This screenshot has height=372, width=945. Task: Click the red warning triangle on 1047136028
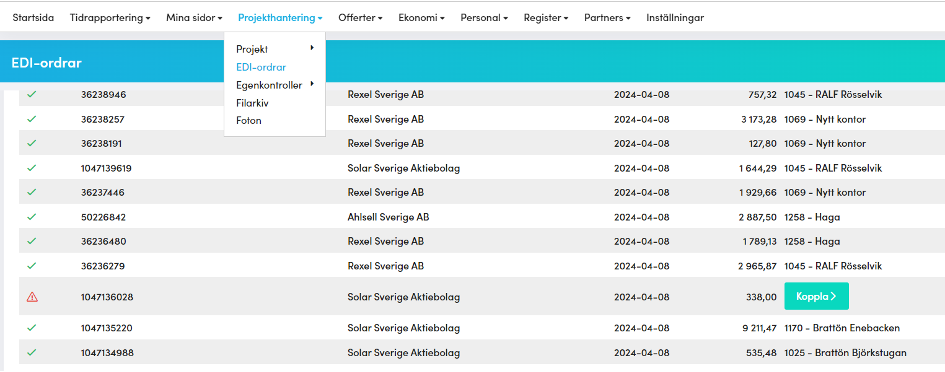click(x=32, y=297)
